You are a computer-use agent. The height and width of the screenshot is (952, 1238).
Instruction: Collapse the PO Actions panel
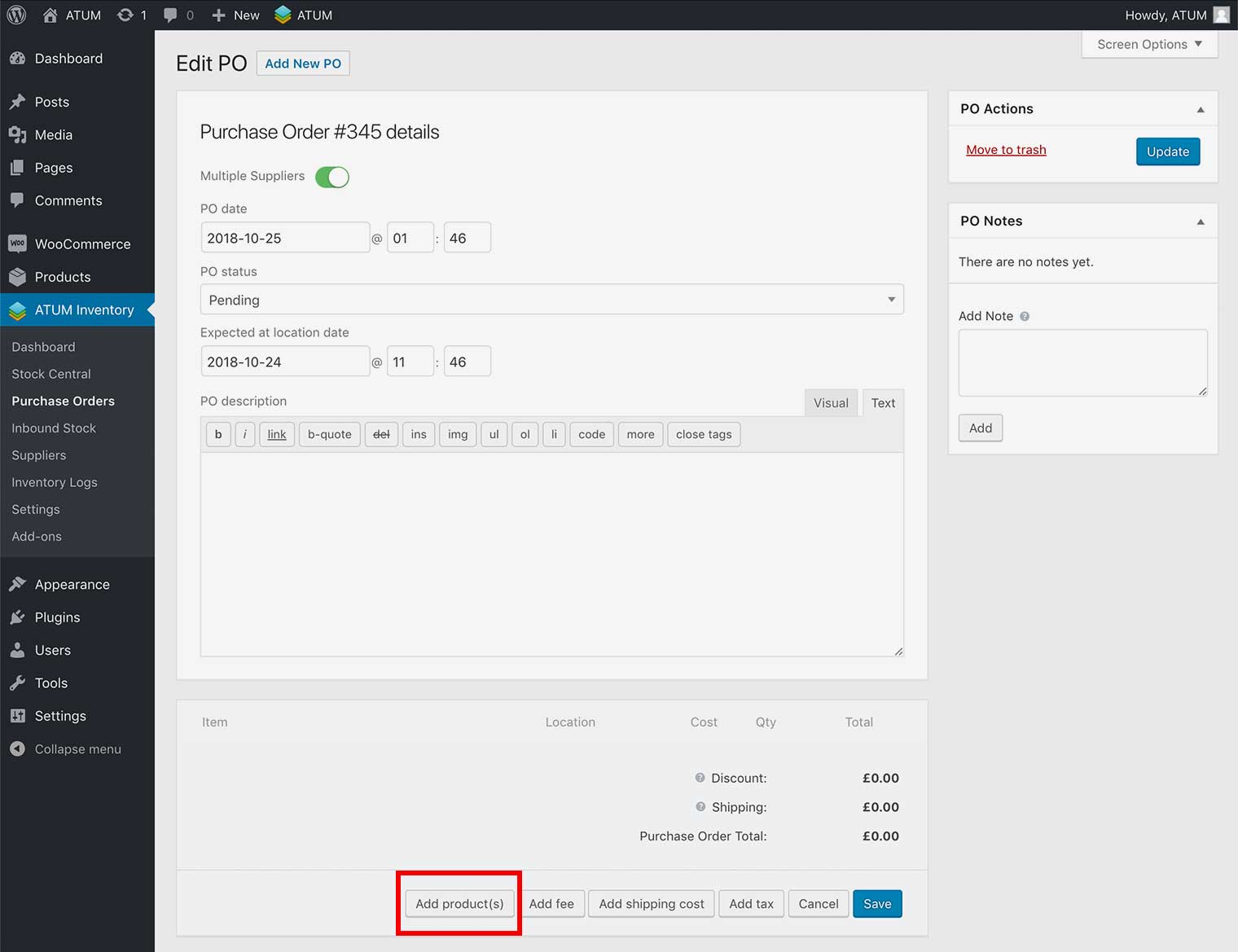(x=1200, y=109)
